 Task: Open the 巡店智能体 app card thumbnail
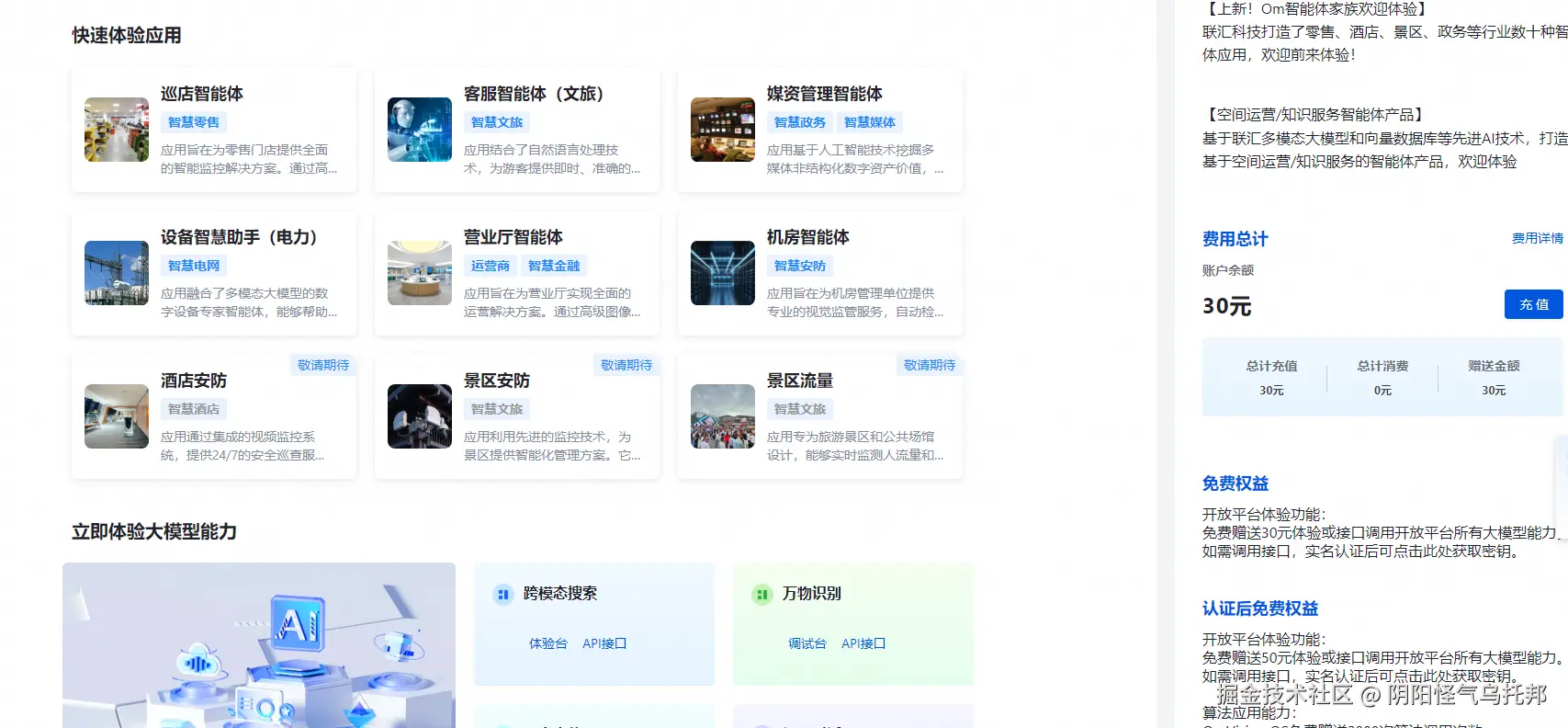(x=117, y=130)
